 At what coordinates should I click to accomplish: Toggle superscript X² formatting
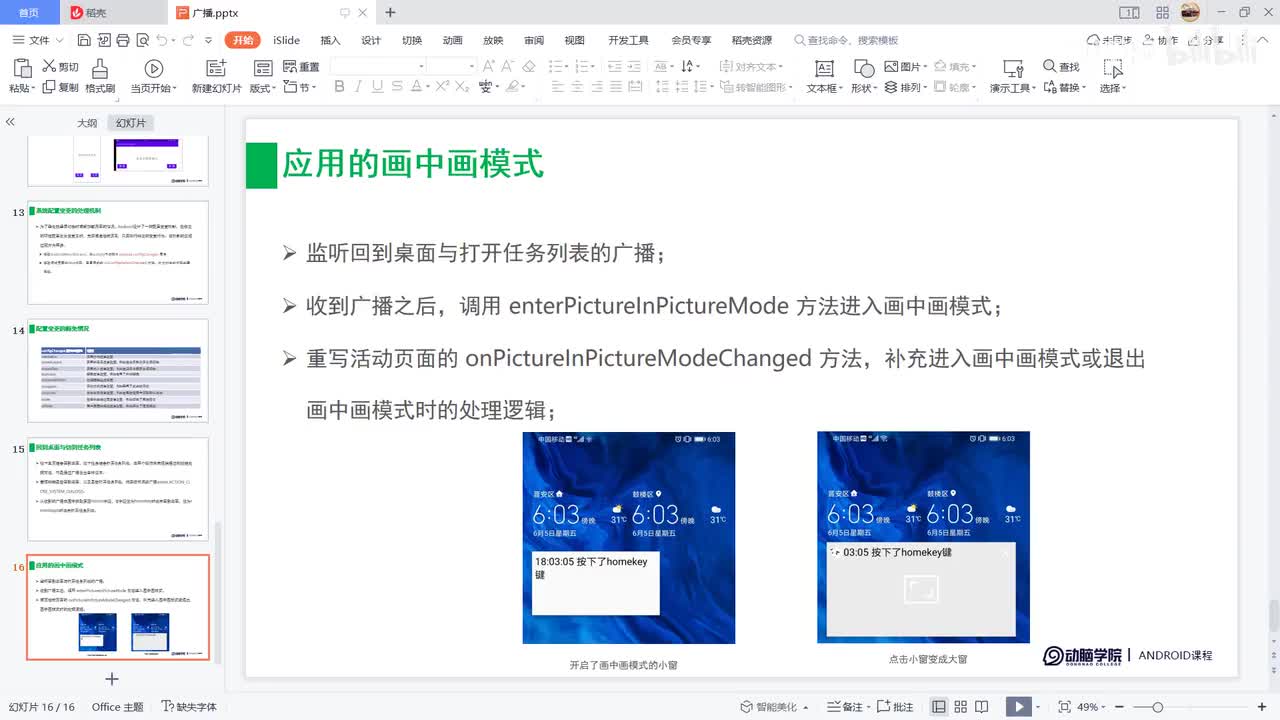point(441,87)
